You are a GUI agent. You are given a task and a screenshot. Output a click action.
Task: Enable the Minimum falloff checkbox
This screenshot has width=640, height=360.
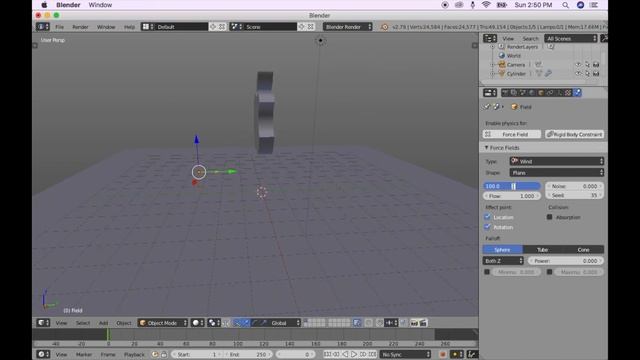coord(487,272)
